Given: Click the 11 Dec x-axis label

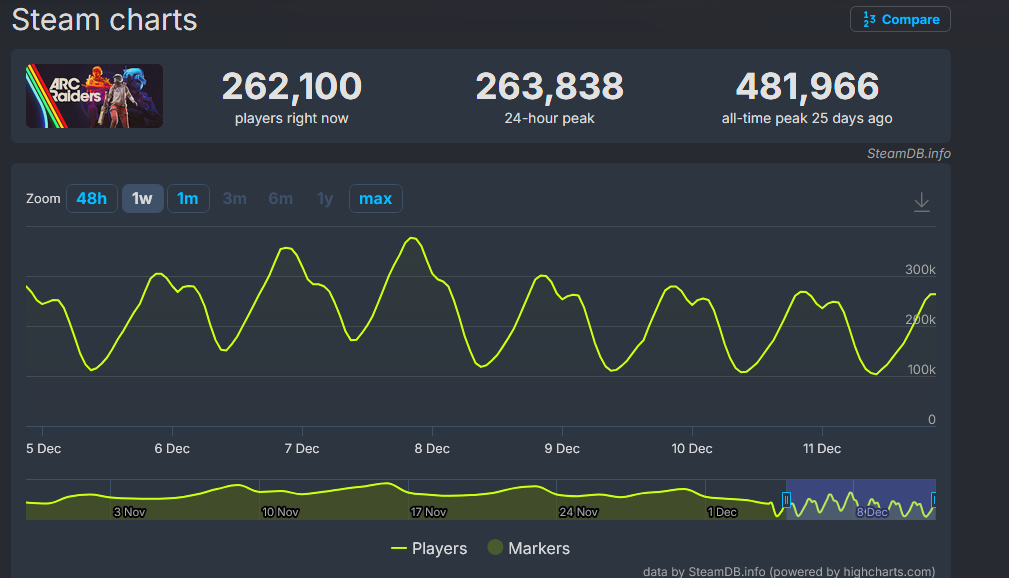Looking at the screenshot, I should pyautogui.click(x=822, y=449).
